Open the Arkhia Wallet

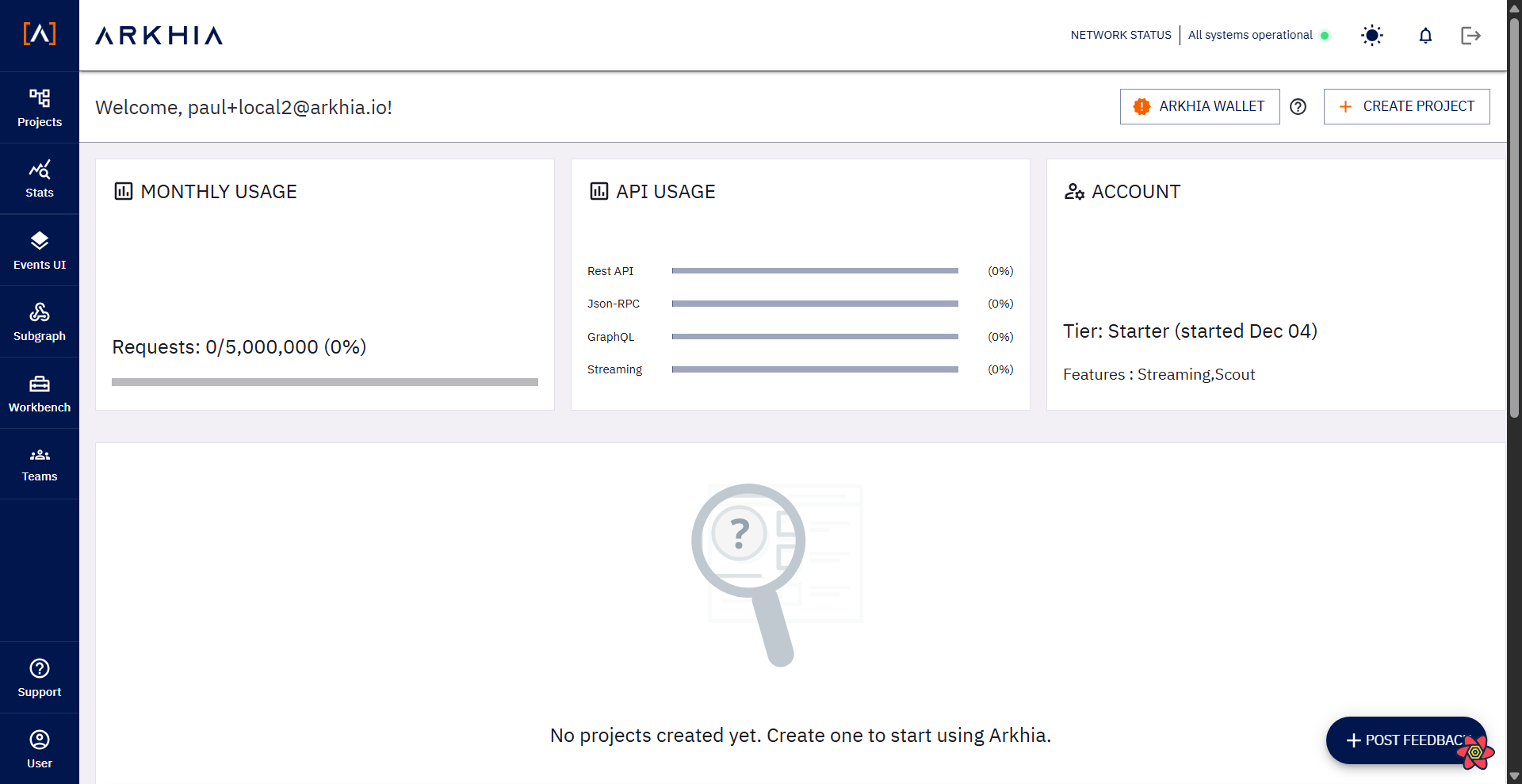click(1199, 106)
